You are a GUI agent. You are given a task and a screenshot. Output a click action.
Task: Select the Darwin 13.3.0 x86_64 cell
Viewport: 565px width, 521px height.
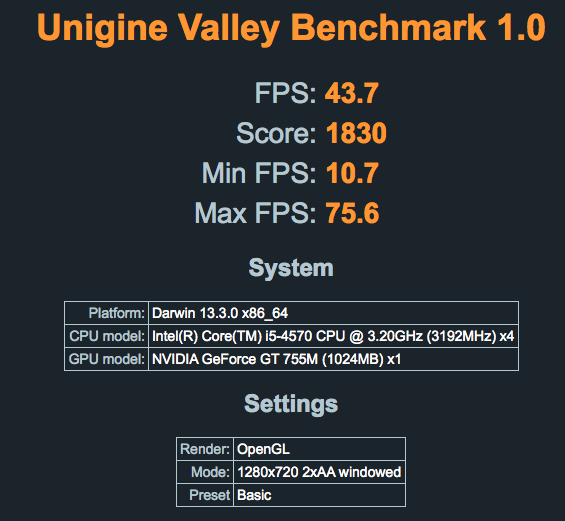tap(334, 313)
